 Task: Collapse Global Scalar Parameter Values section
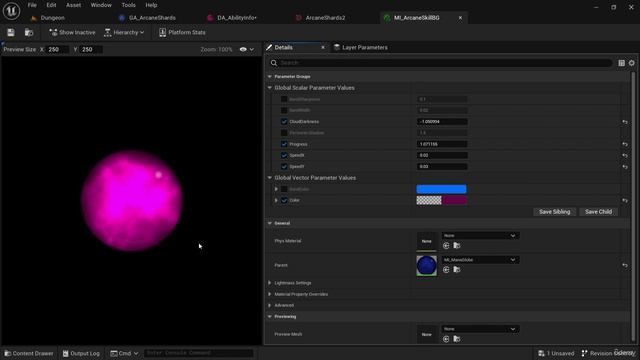[269, 88]
